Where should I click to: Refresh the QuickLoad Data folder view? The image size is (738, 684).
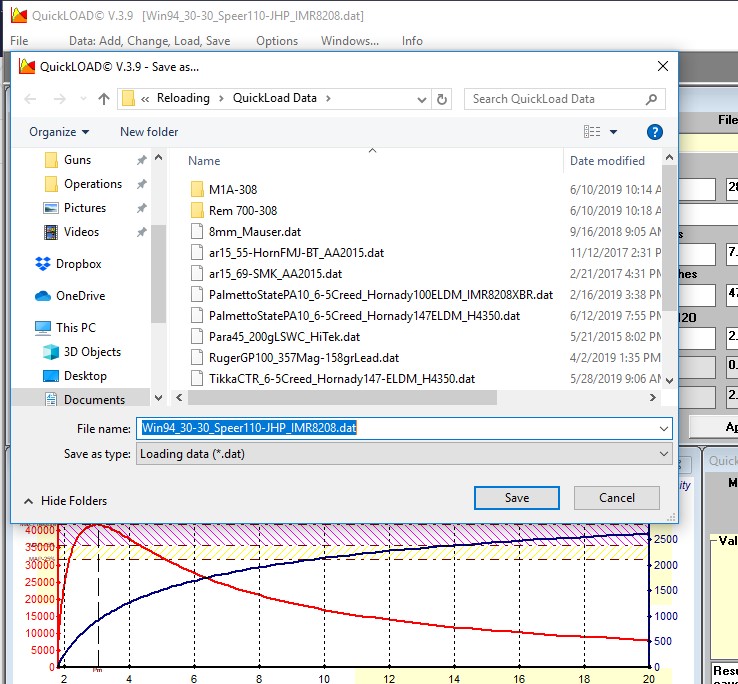pos(441,99)
